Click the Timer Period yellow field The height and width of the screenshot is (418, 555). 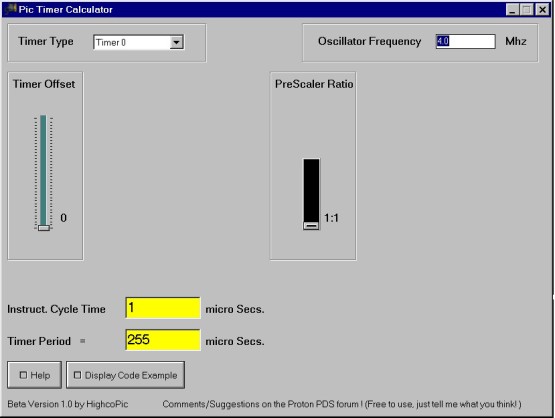(163, 340)
